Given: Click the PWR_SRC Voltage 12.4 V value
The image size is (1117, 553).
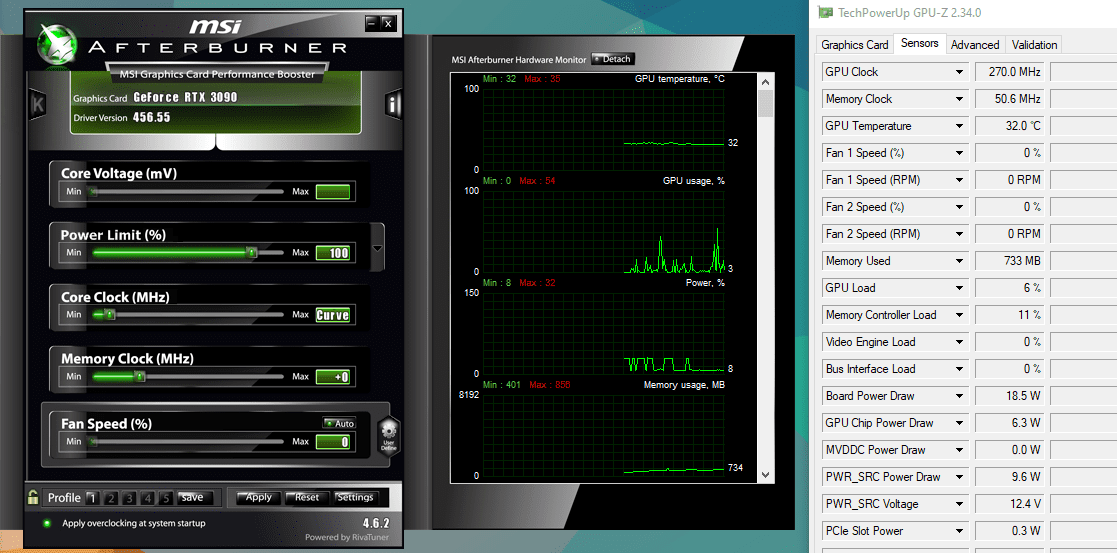Looking at the screenshot, I should [x=1009, y=504].
